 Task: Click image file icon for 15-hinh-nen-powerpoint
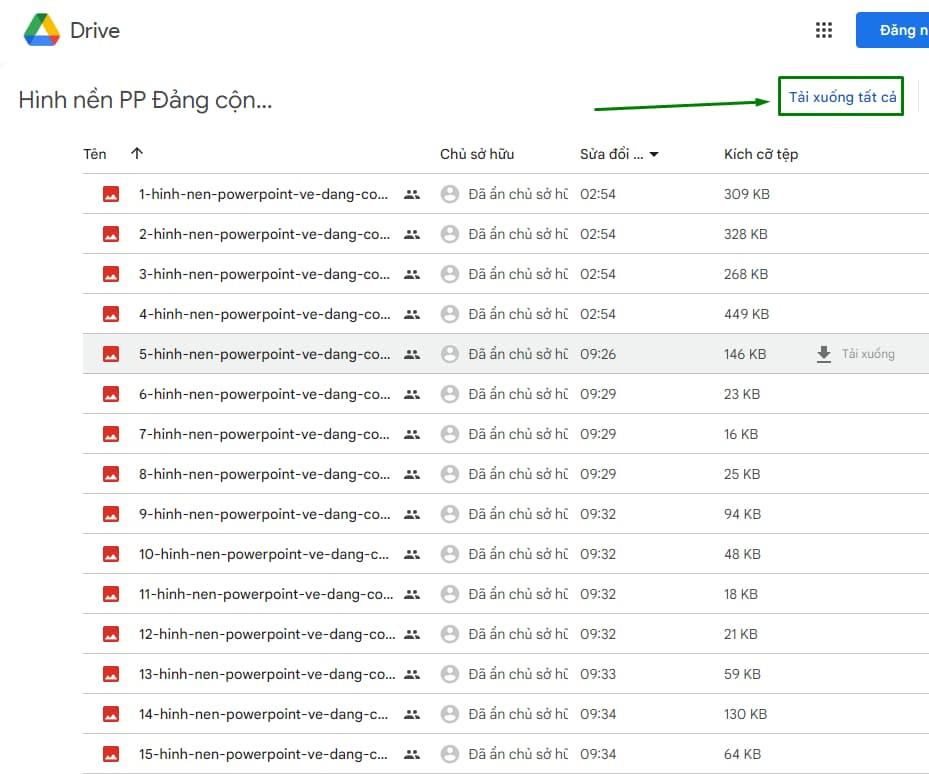click(x=111, y=754)
